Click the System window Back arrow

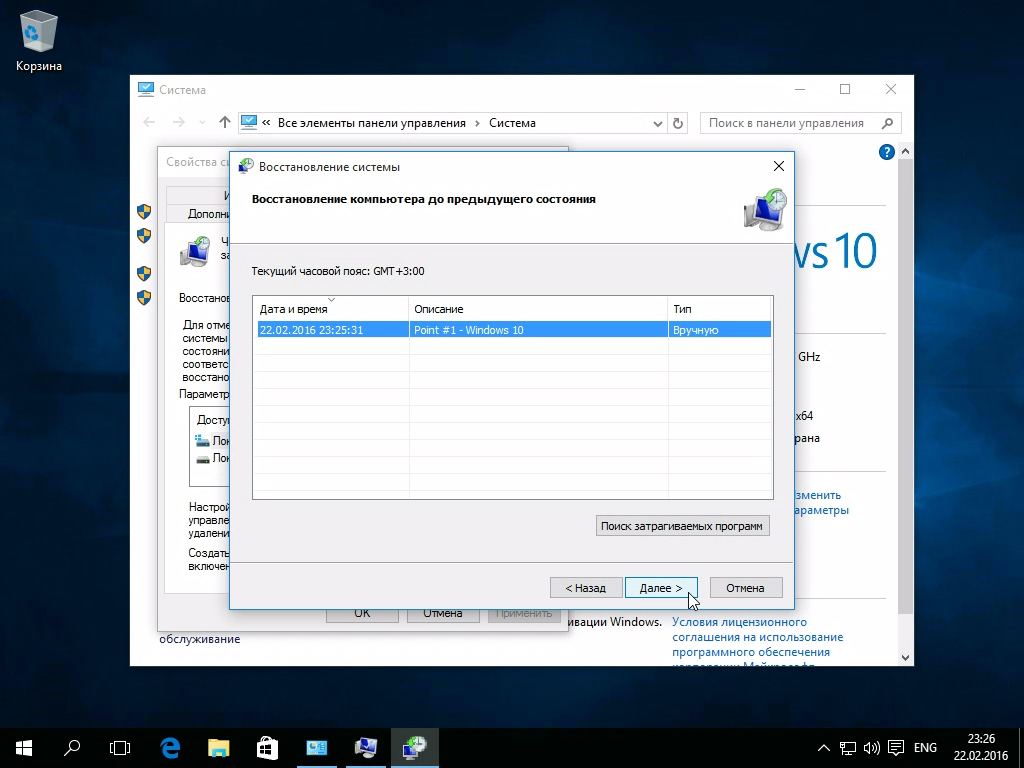point(150,123)
